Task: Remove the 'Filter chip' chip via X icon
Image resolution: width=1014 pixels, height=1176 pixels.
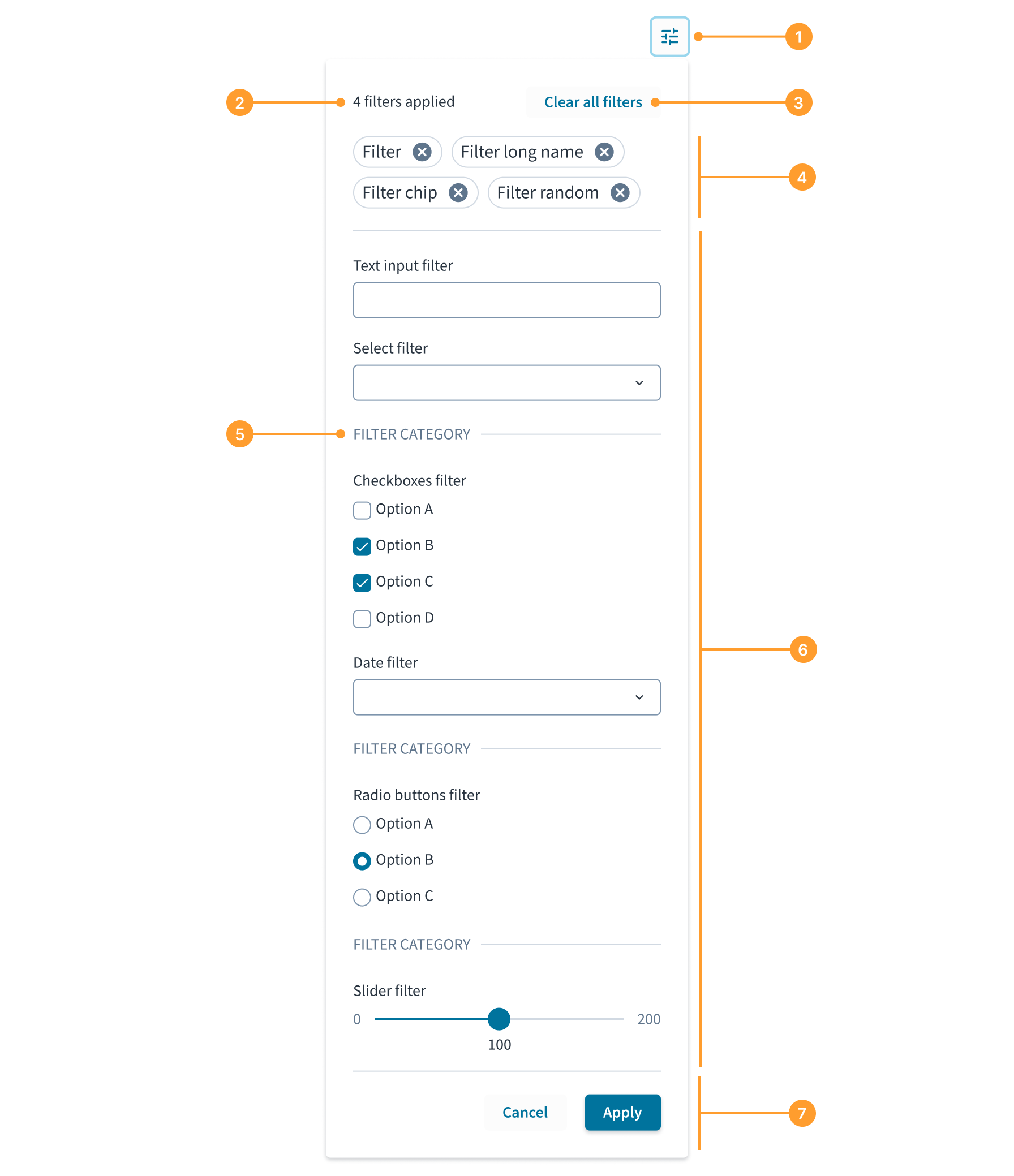Action: tap(458, 193)
